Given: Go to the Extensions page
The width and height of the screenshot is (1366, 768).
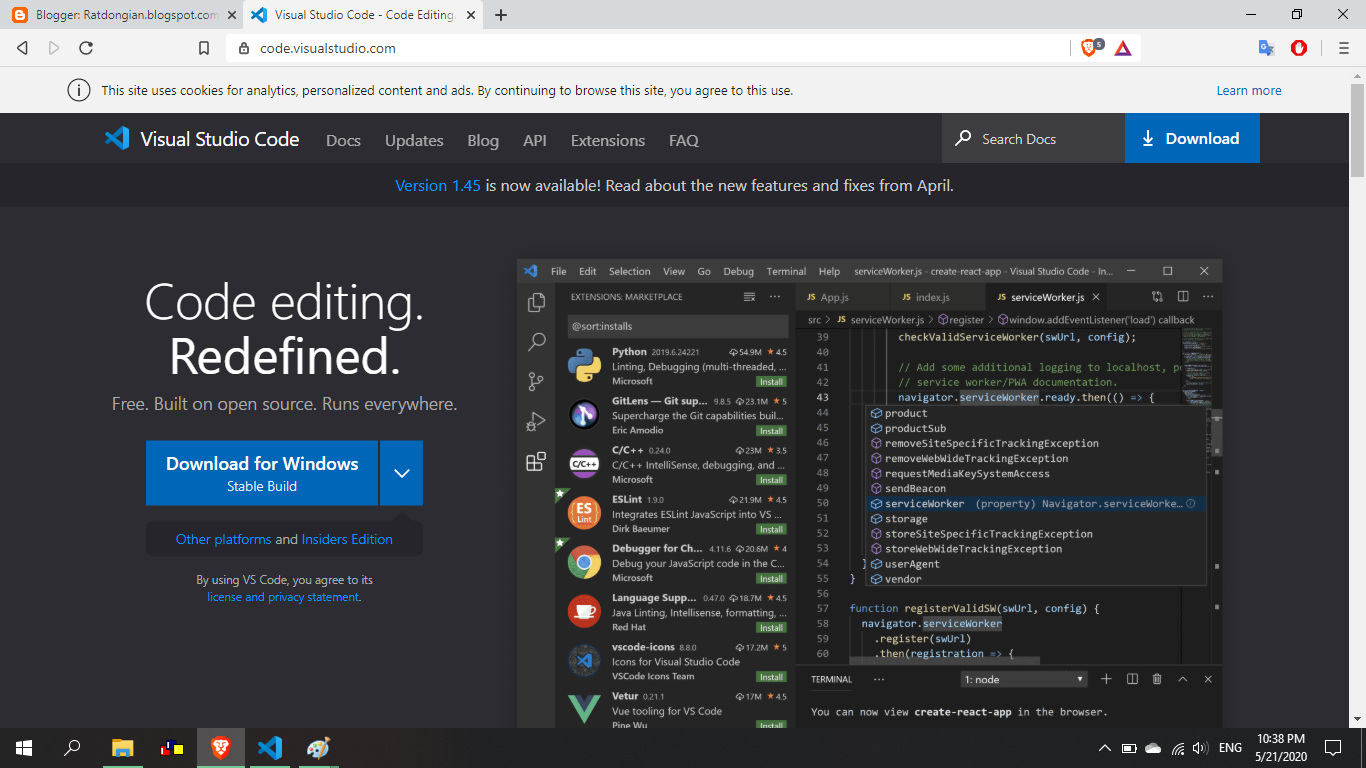Looking at the screenshot, I should (608, 140).
